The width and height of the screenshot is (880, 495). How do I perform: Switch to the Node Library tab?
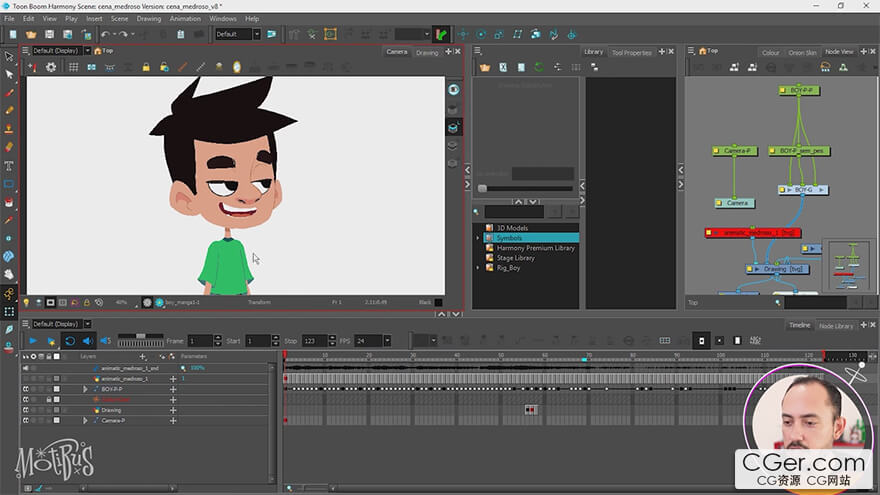pos(836,326)
